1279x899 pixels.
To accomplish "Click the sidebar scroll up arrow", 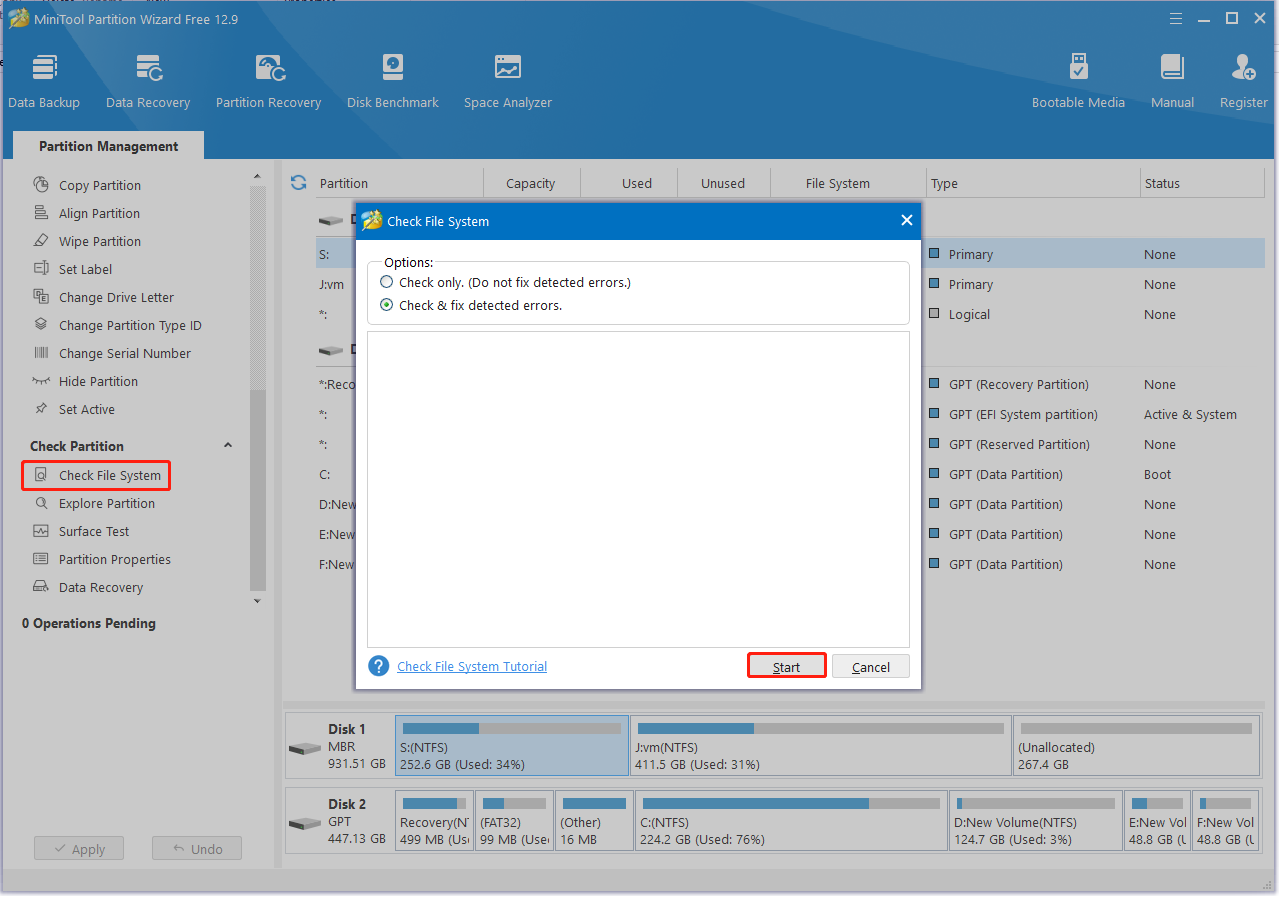I will pos(257,176).
